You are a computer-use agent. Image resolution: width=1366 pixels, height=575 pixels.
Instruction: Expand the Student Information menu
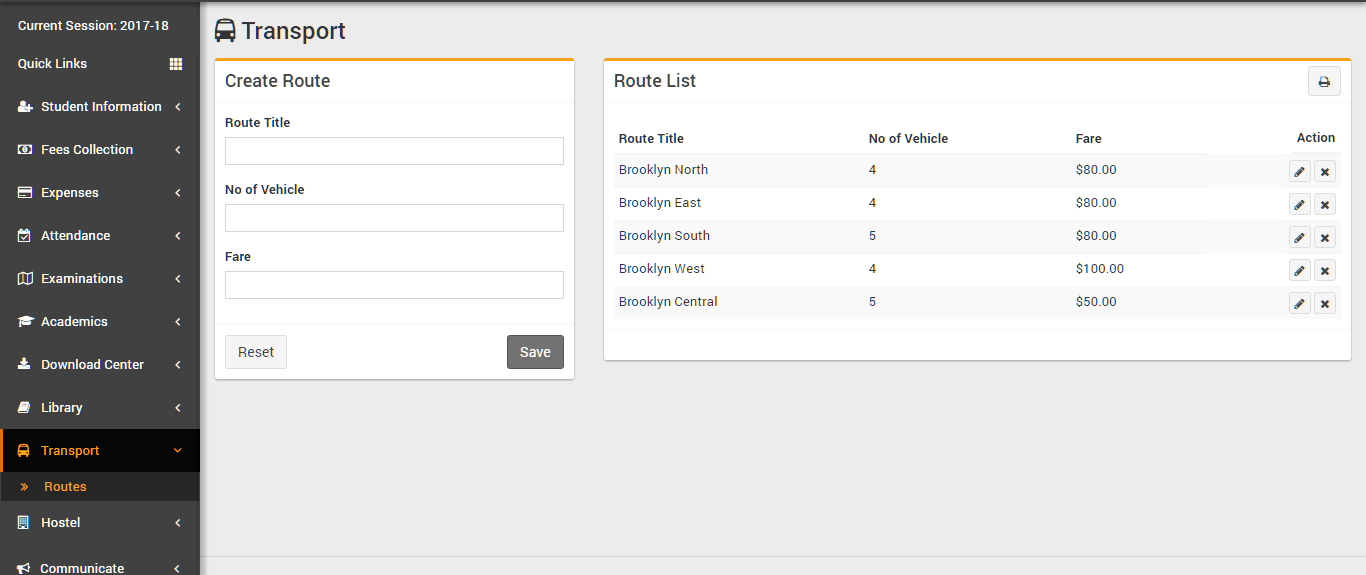click(100, 107)
